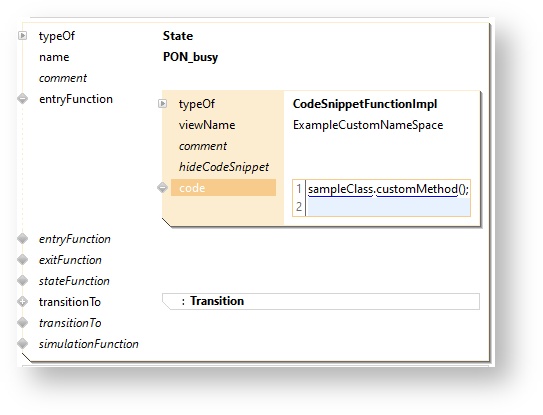Screen dimensions: 543x415
Task: Select the PON_busy name value
Action: 190,57
